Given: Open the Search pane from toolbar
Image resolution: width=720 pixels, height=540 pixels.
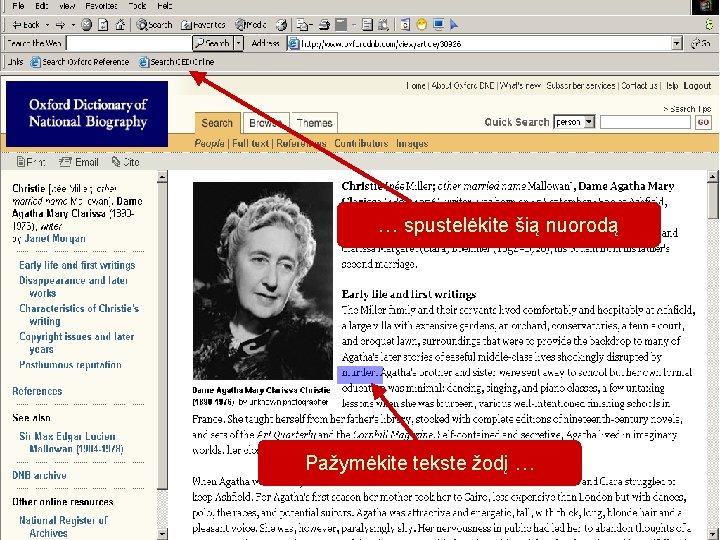Looking at the screenshot, I should coord(154,25).
